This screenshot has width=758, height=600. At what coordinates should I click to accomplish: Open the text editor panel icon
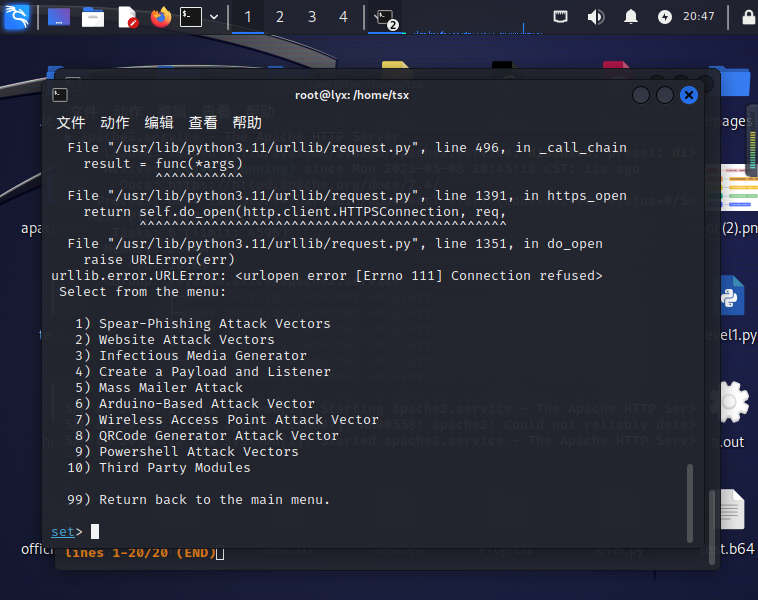128,17
